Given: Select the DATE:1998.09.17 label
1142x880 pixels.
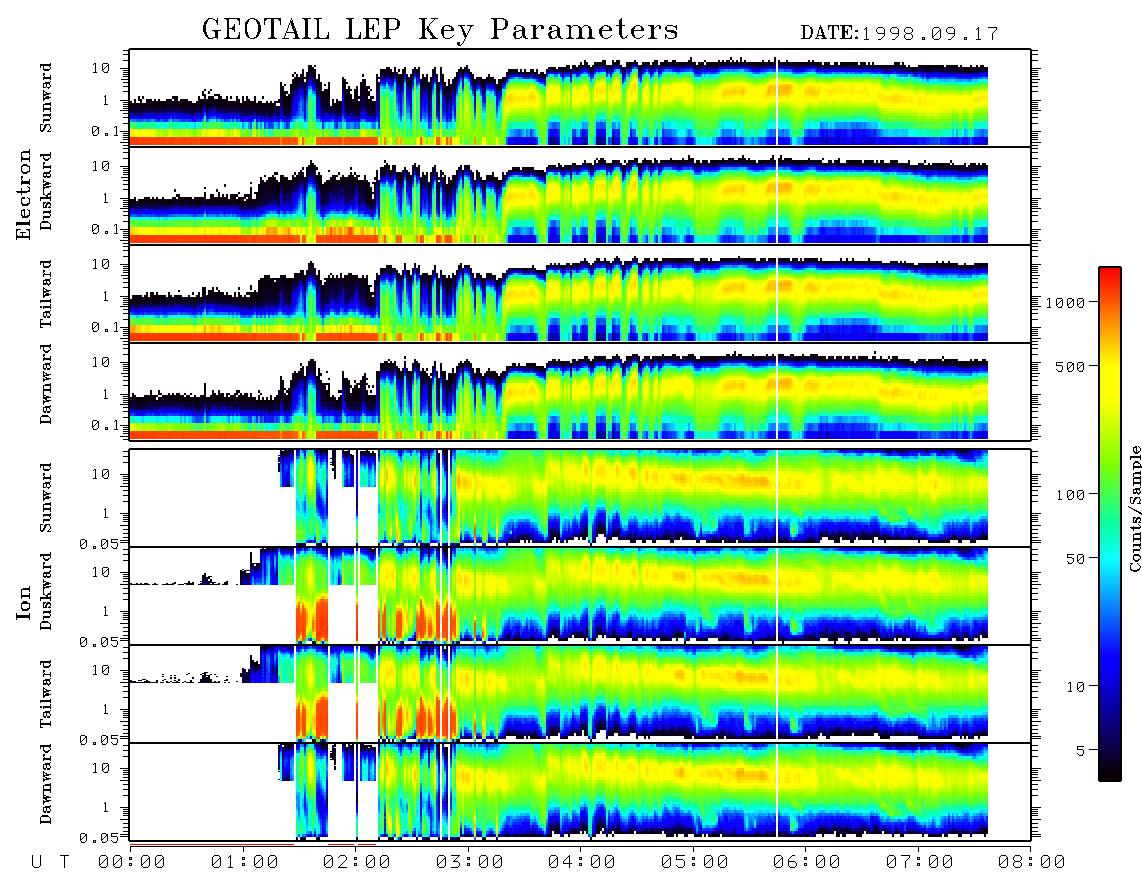Looking at the screenshot, I should tap(899, 34).
